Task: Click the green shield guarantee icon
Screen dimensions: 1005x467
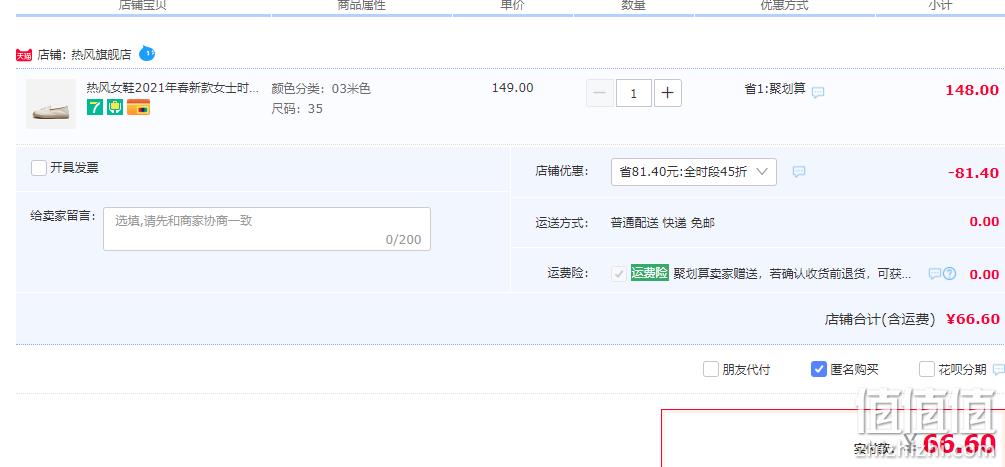Action: 115,107
